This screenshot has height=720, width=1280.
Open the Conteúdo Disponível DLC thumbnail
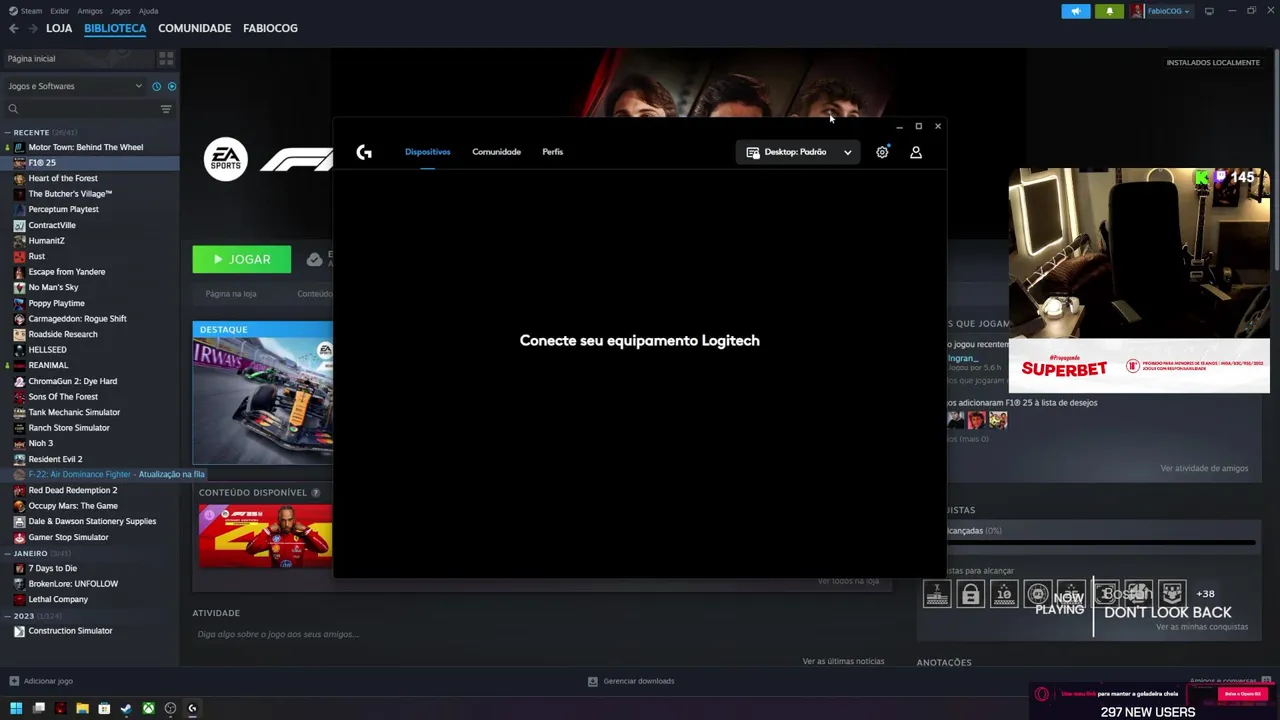coord(266,536)
